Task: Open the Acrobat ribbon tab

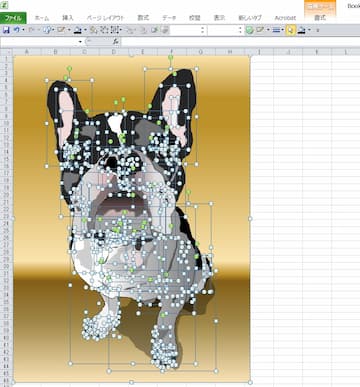Action: (x=285, y=18)
